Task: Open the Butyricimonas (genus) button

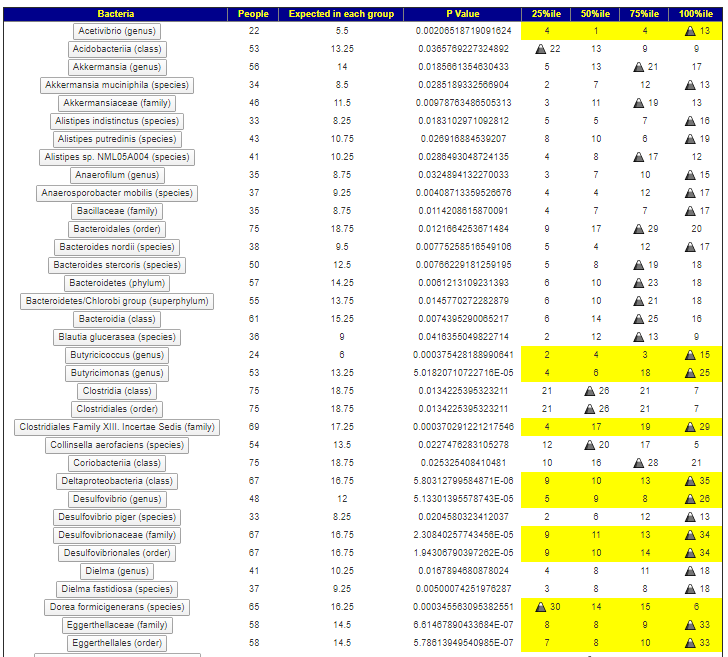Action: [116, 373]
